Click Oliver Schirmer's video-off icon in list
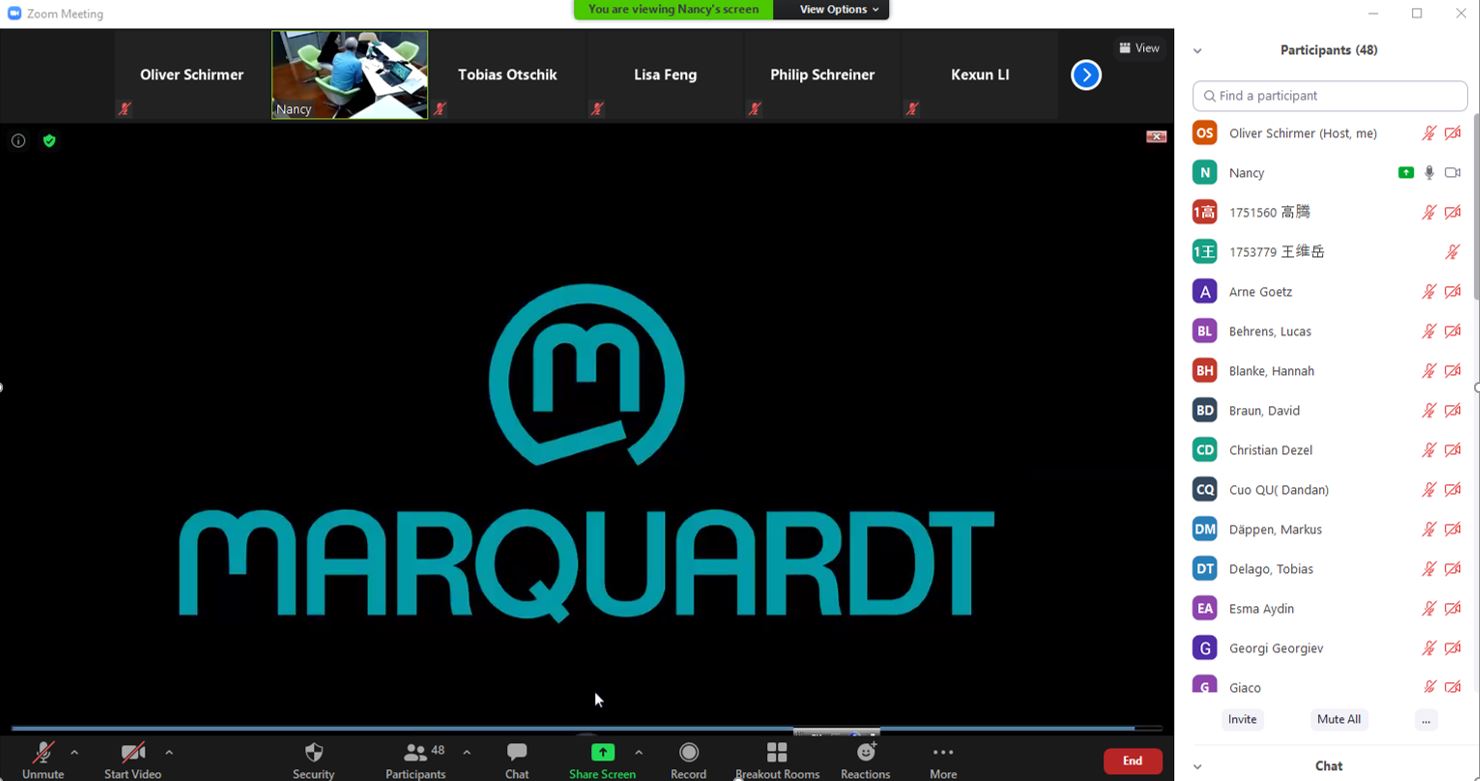This screenshot has width=1480, height=781. pos(1453,133)
